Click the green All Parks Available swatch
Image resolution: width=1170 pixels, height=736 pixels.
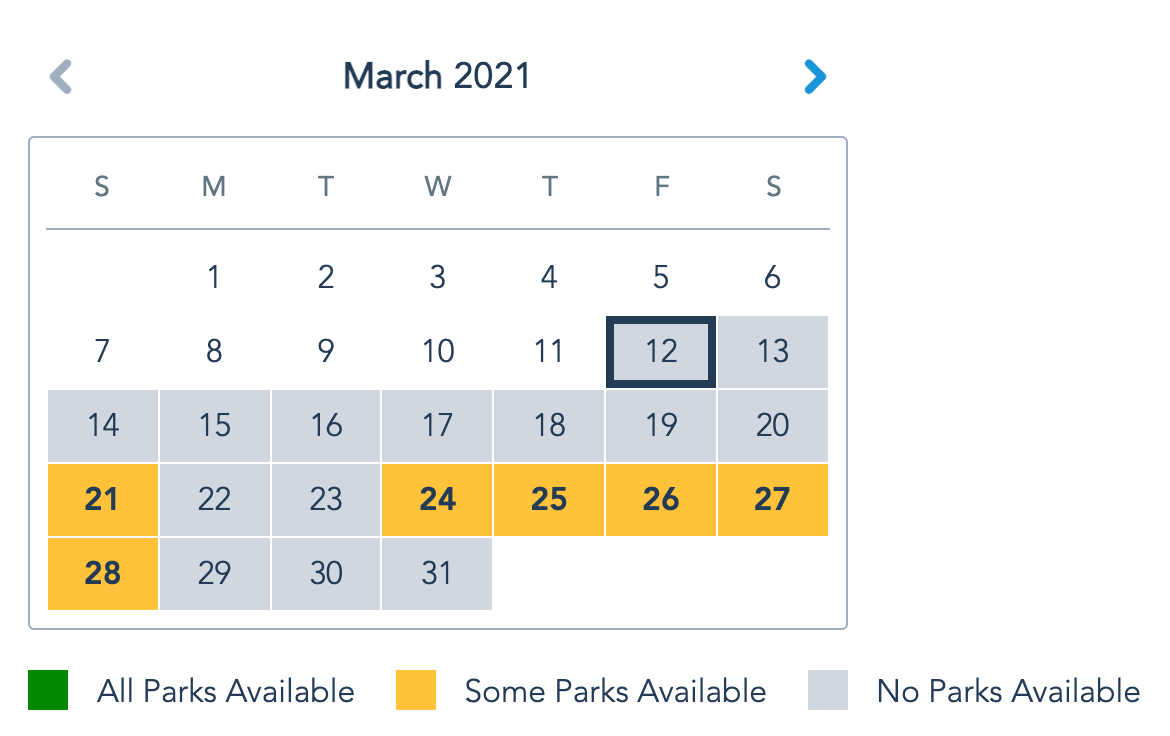[x=48, y=690]
